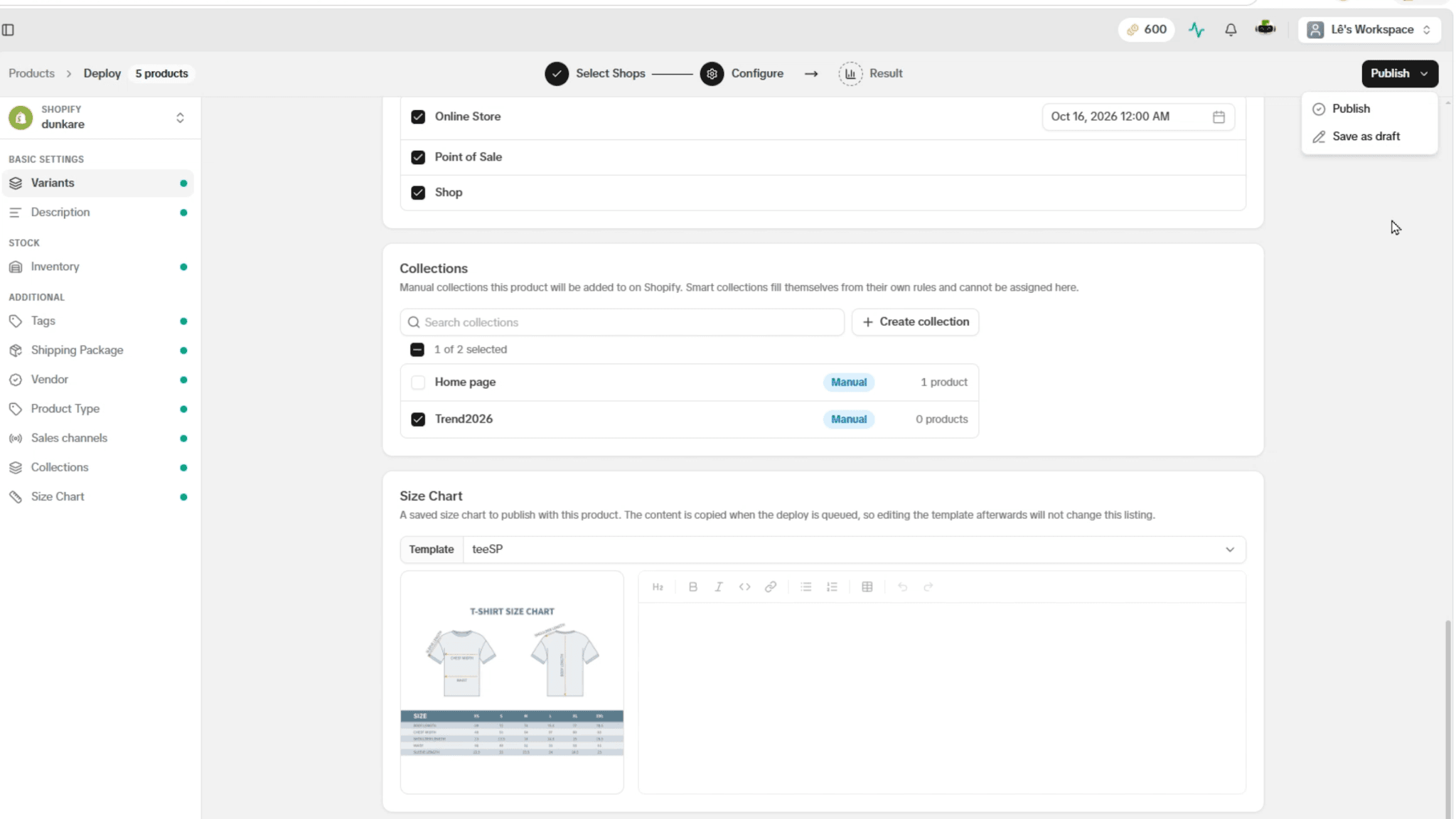1456x819 pixels.
Task: Click the redo arrow in editor
Action: pyautogui.click(x=928, y=587)
